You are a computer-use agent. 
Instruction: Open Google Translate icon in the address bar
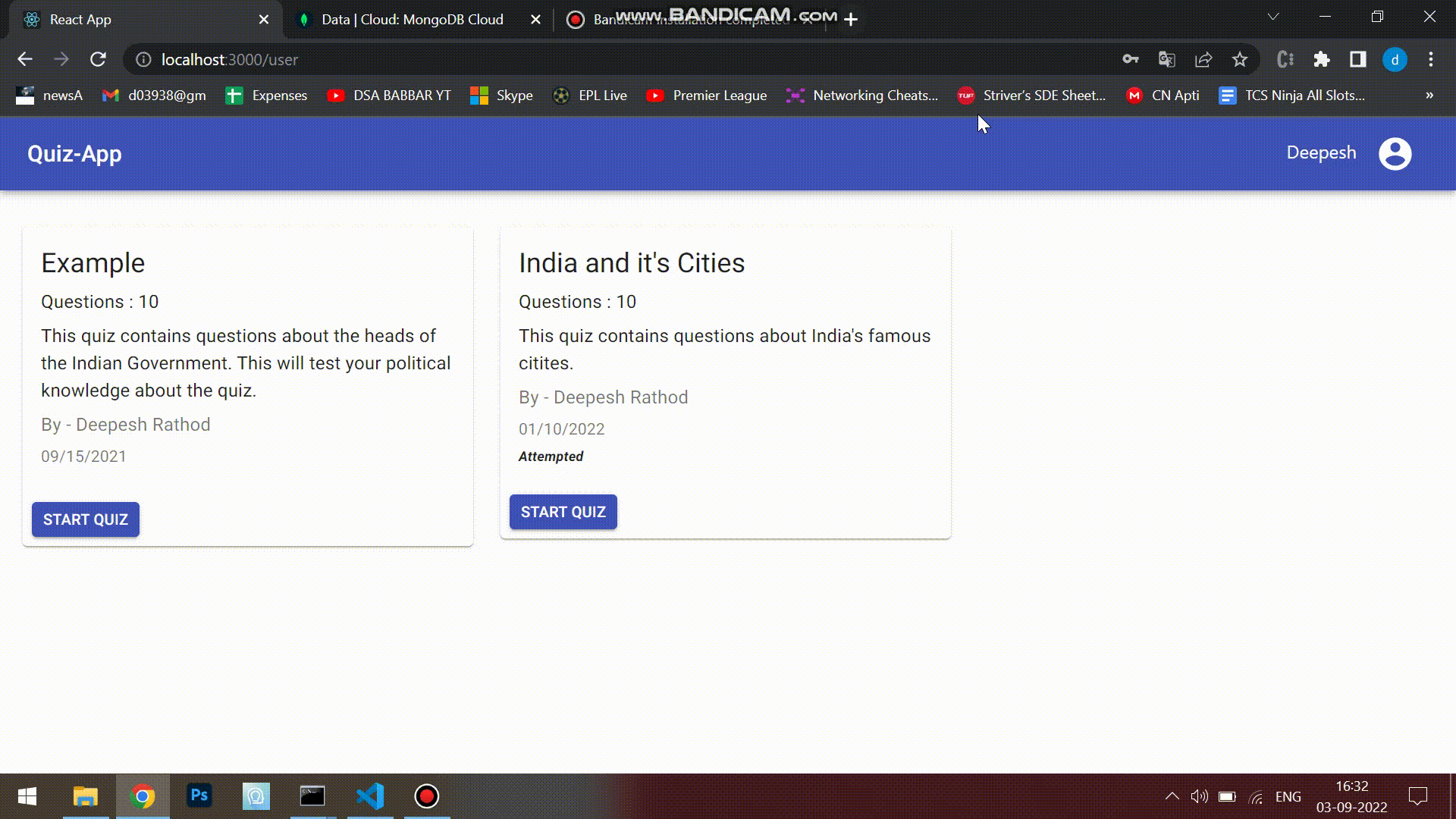pyautogui.click(x=1166, y=59)
